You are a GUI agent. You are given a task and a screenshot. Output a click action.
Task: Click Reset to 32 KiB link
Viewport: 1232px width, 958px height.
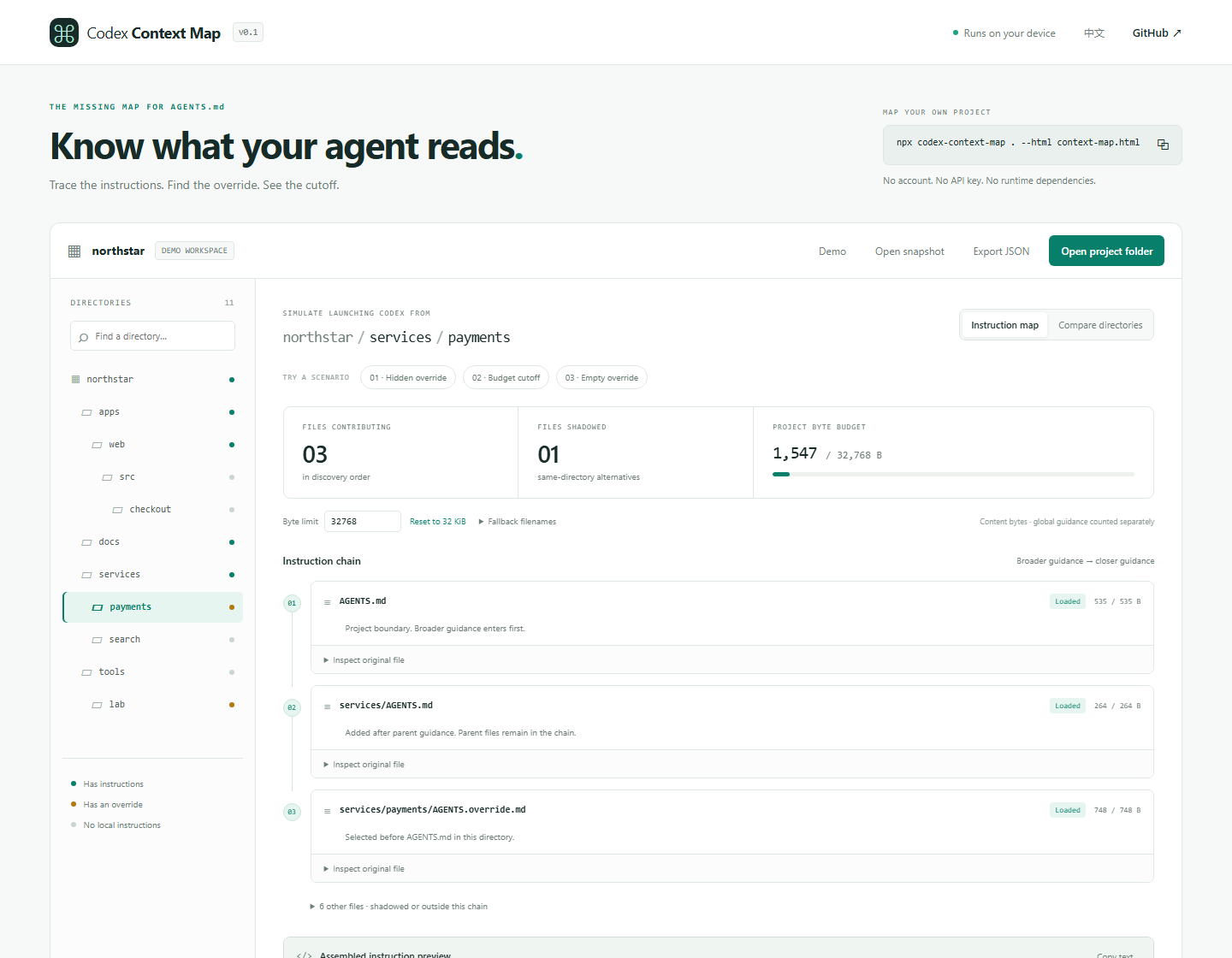[x=438, y=522]
